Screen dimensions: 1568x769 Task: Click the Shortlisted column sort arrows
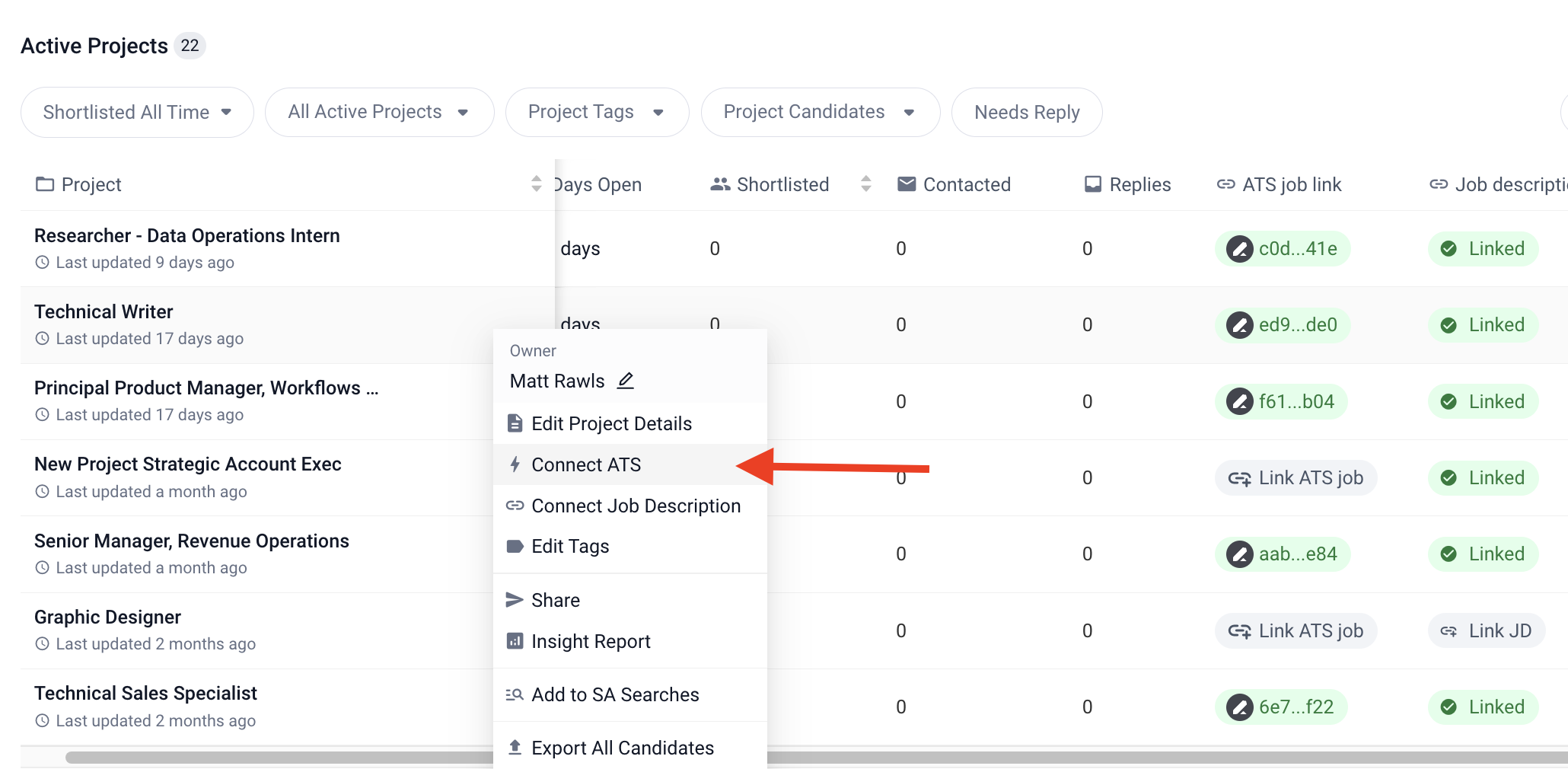(x=865, y=184)
